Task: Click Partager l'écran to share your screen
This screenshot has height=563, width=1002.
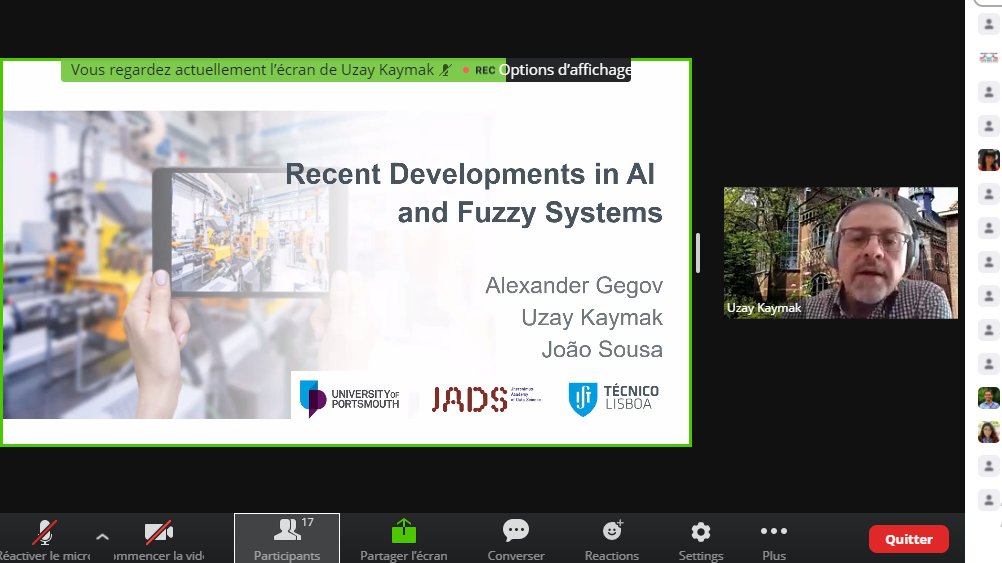Action: coord(404,539)
